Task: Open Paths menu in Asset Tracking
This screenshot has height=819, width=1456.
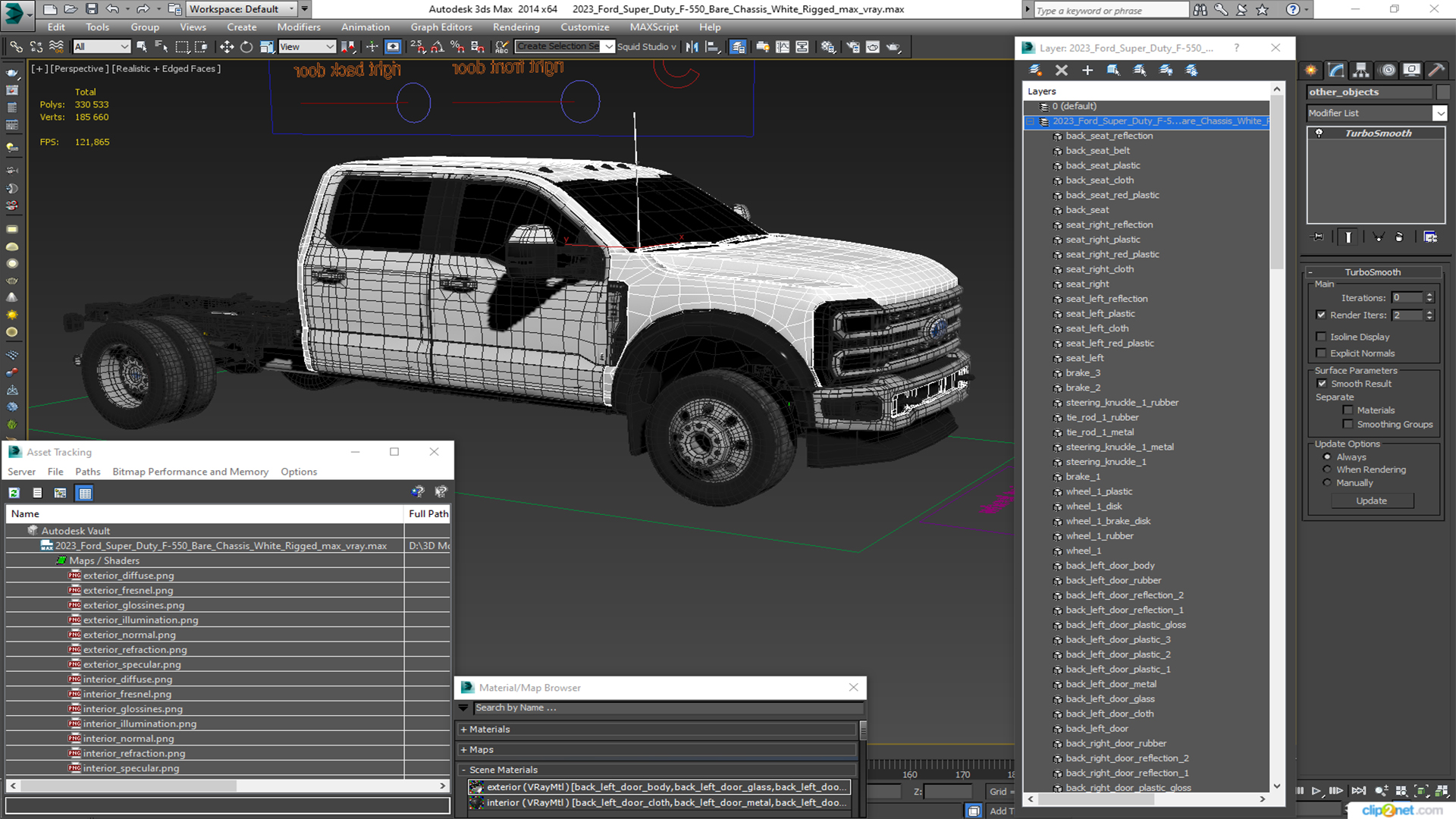Action: (x=88, y=472)
